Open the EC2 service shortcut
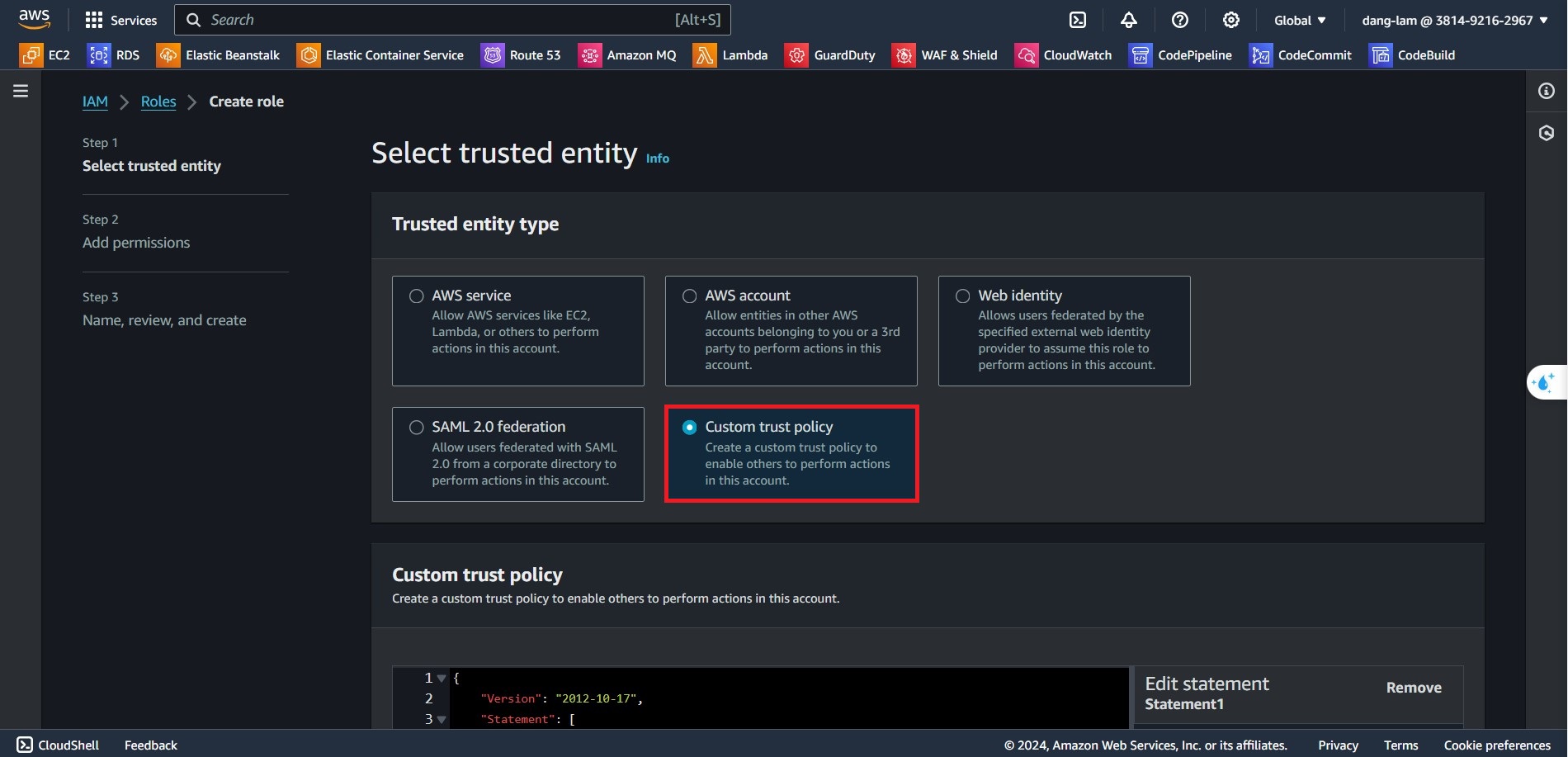The image size is (1568, 757). pos(45,55)
